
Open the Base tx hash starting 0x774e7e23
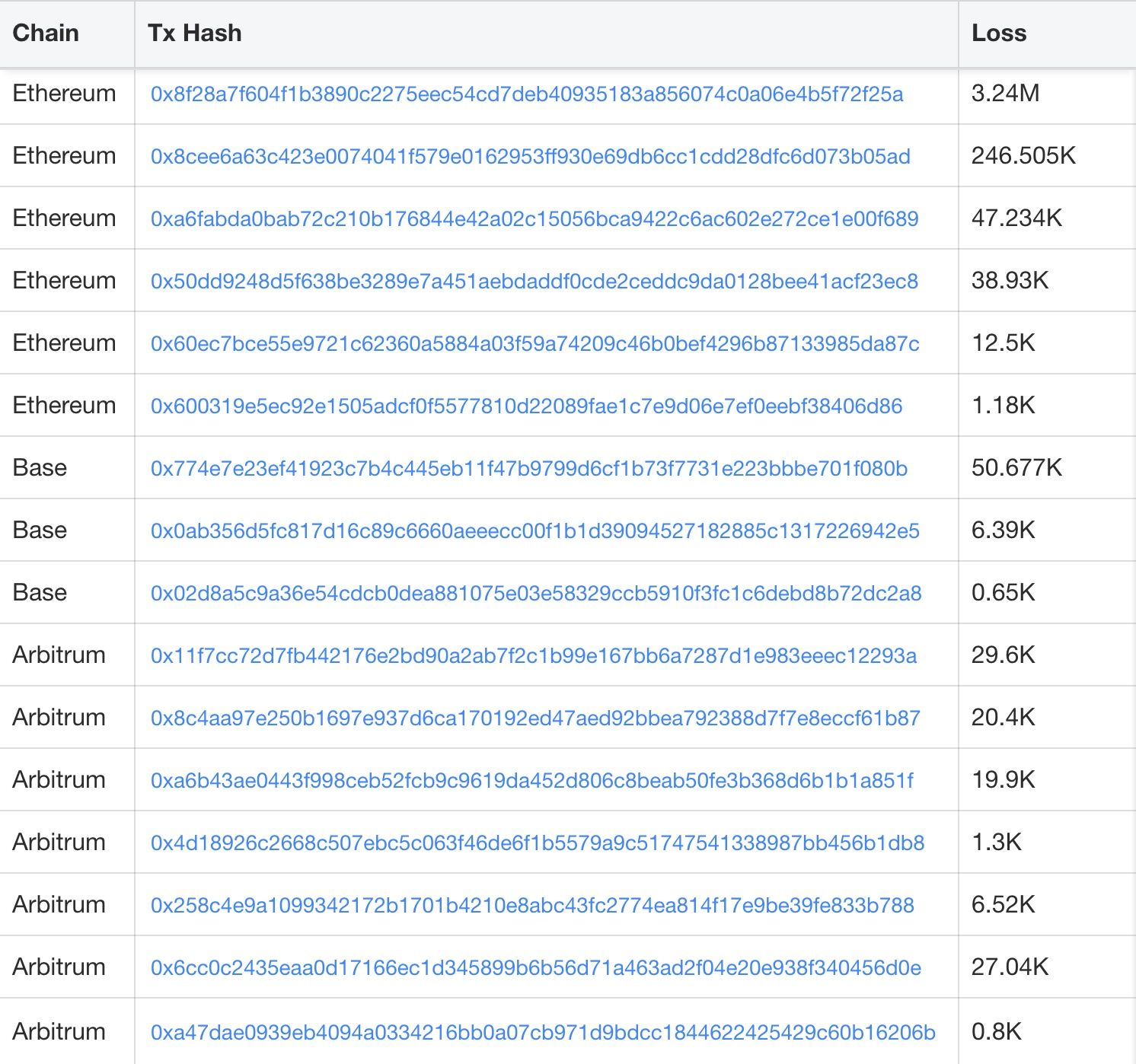pos(528,469)
